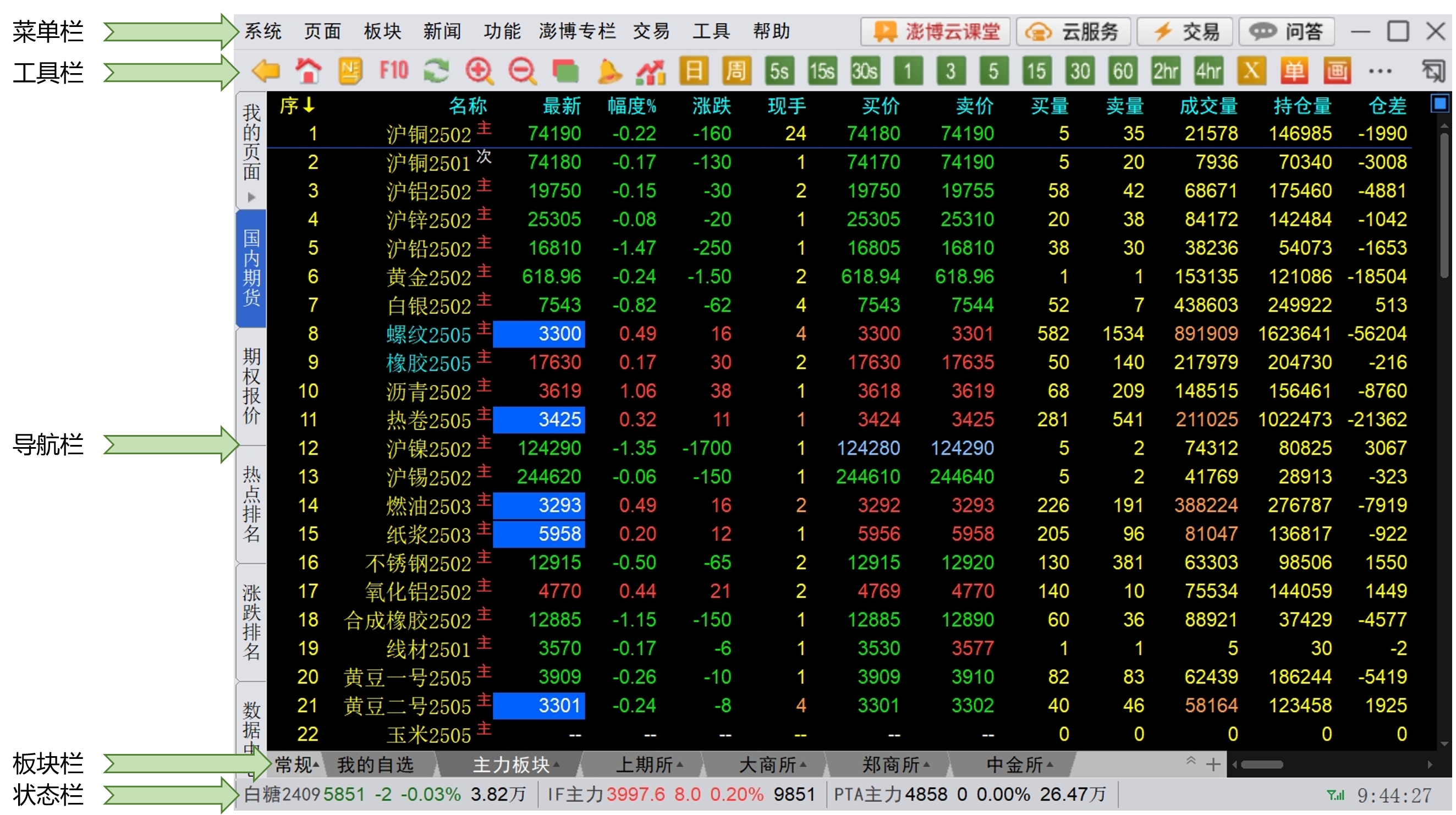
Task: Add a new board with plus button
Action: coord(1213,766)
